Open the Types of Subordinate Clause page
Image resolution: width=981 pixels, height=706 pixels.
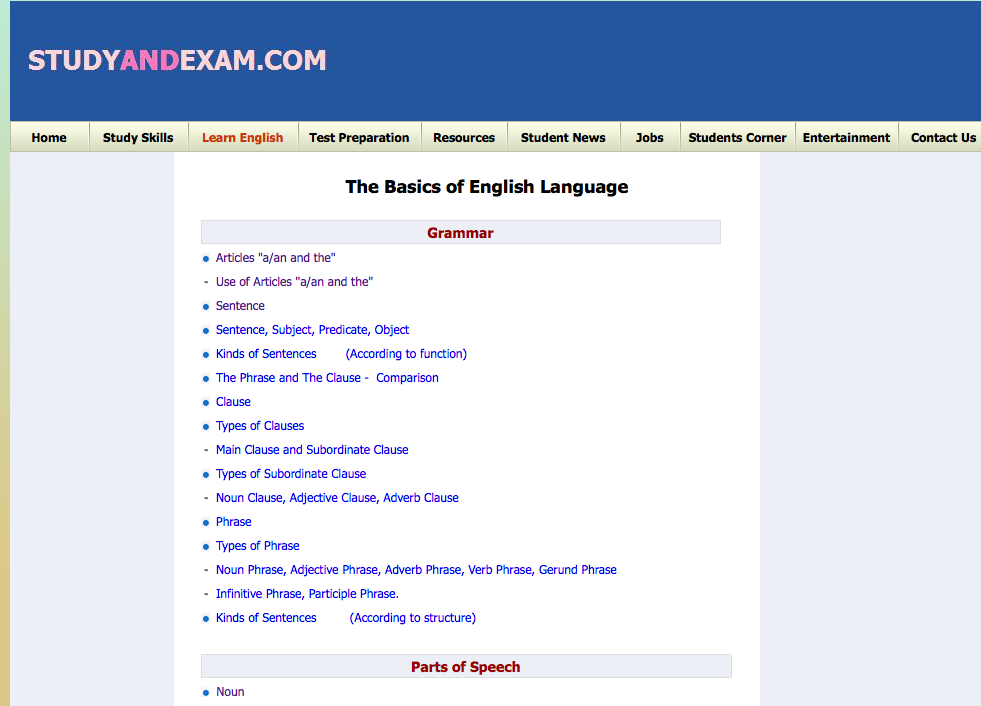point(291,473)
